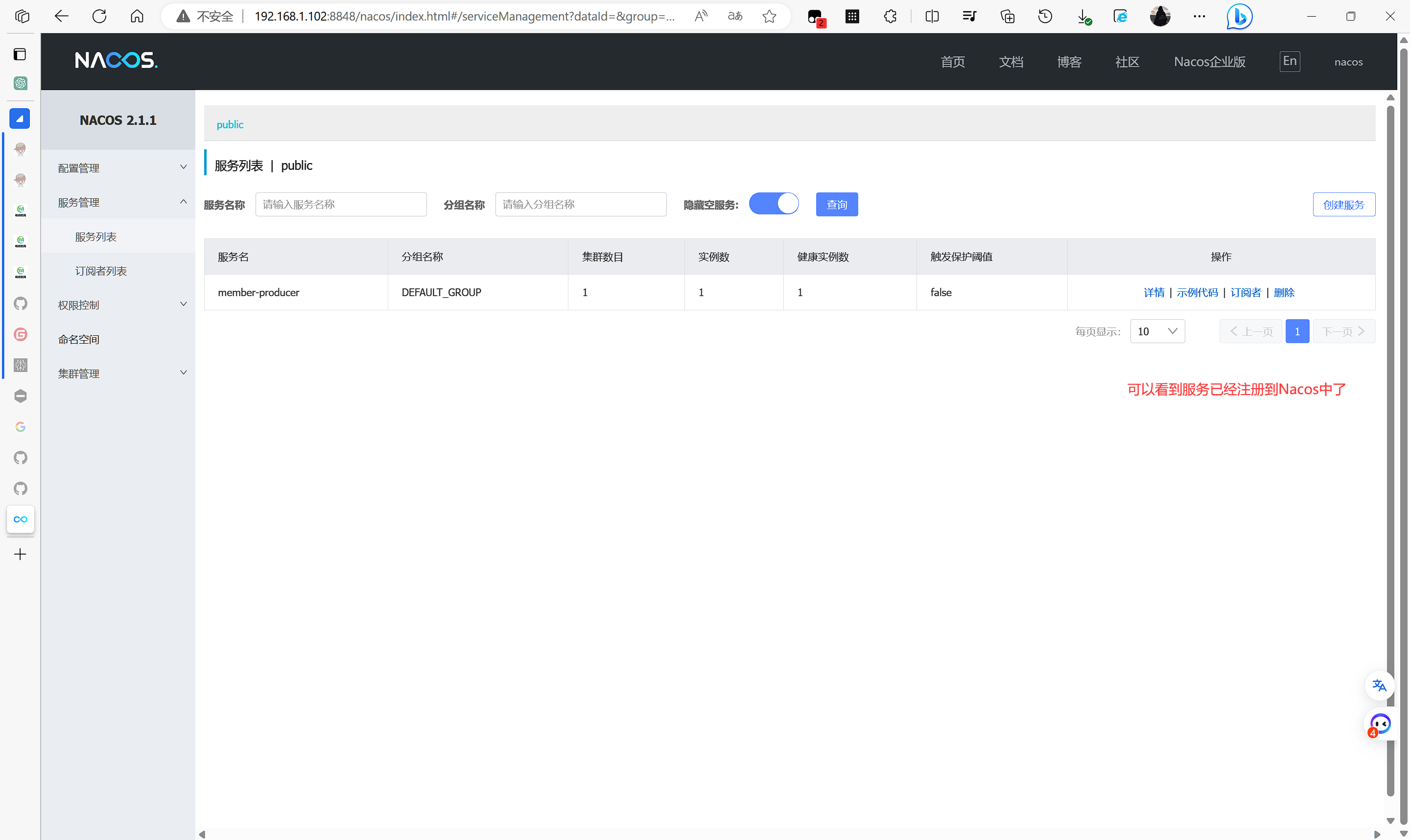Open browser extensions puzzle icon
Image resolution: width=1410 pixels, height=840 pixels.
890,17
